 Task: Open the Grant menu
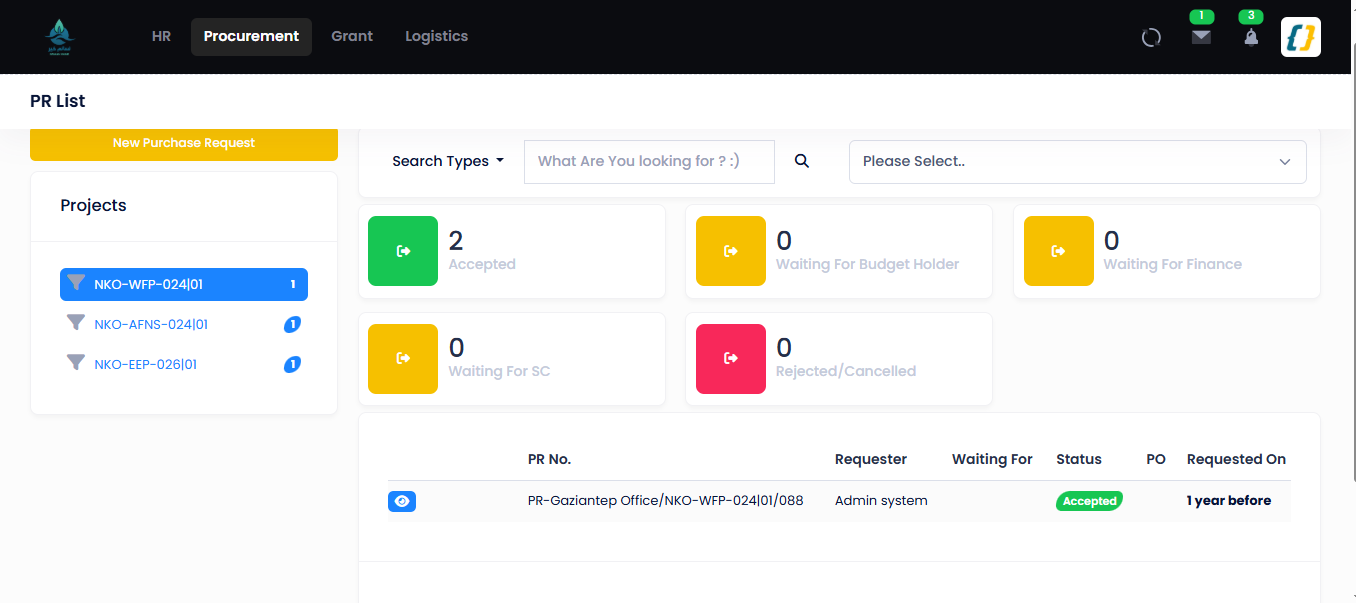click(352, 36)
